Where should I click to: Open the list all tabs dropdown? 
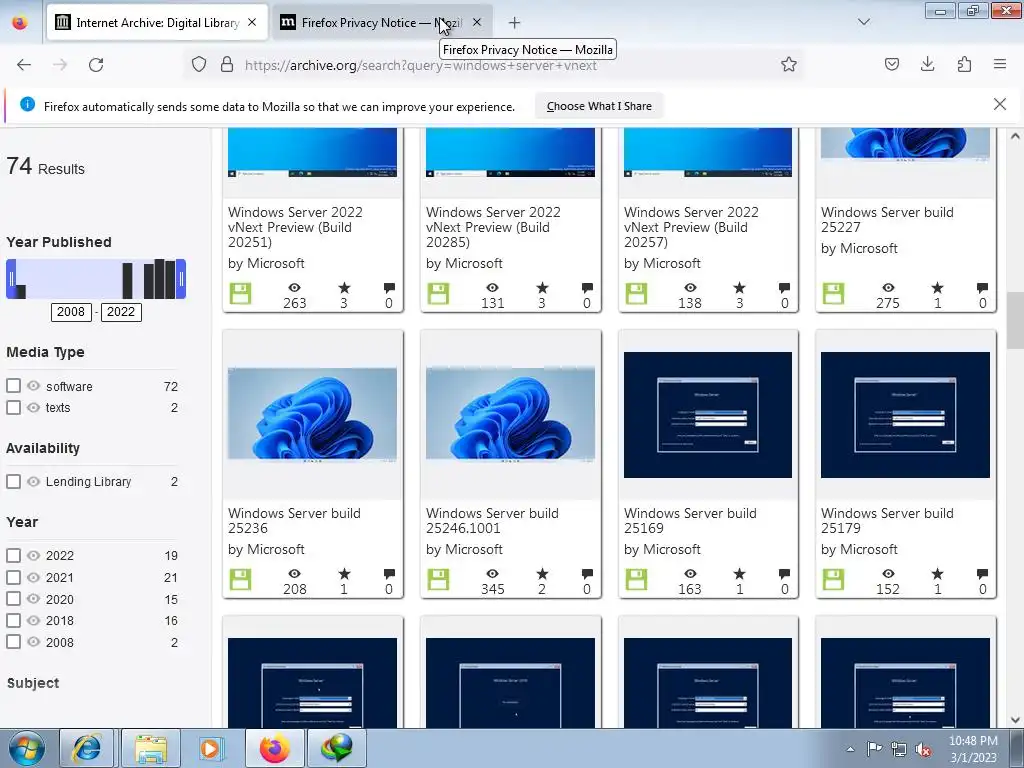point(863,22)
